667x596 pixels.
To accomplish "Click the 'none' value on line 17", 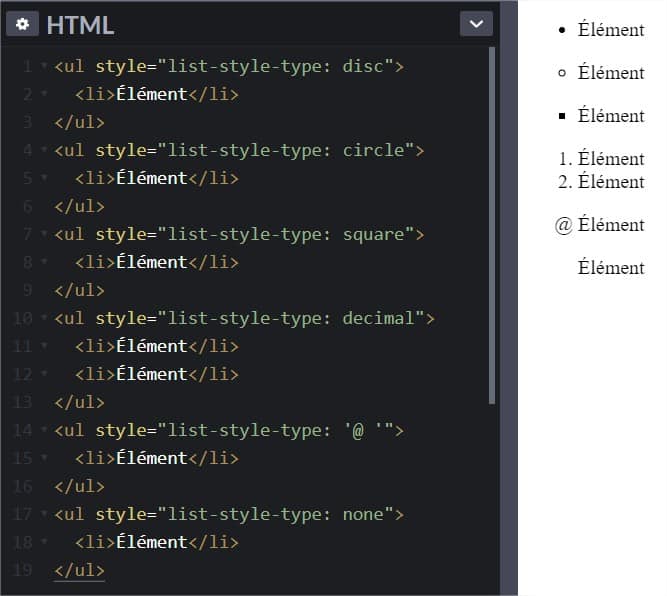I will [362, 515].
